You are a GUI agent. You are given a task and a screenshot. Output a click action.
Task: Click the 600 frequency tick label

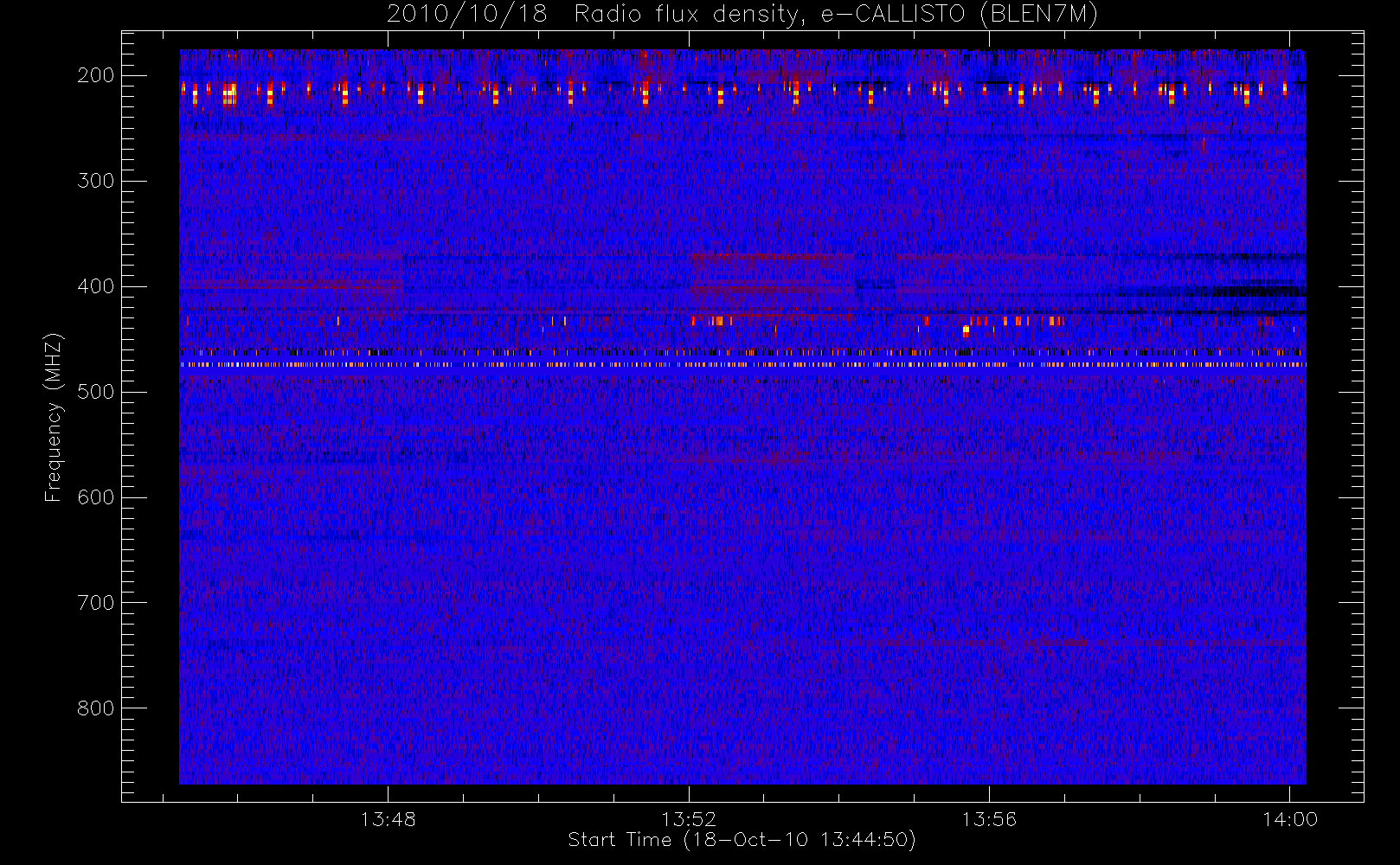click(x=96, y=497)
